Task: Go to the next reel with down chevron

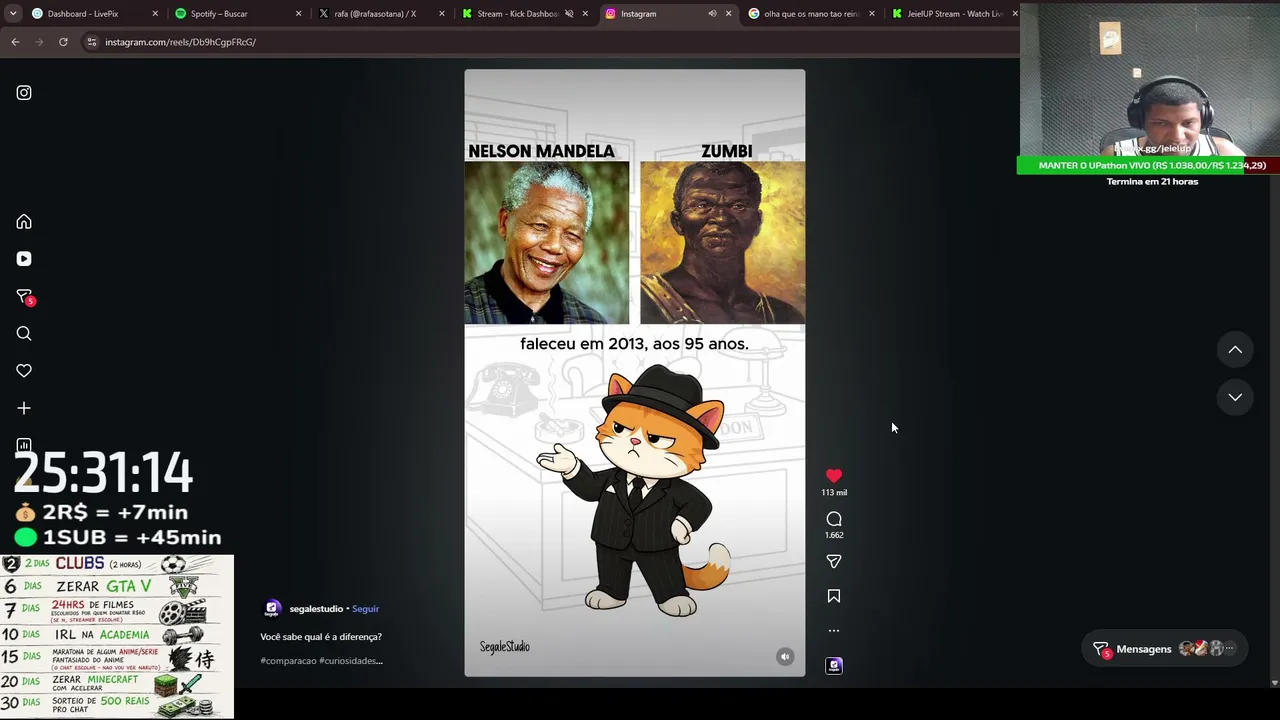Action: click(1235, 397)
